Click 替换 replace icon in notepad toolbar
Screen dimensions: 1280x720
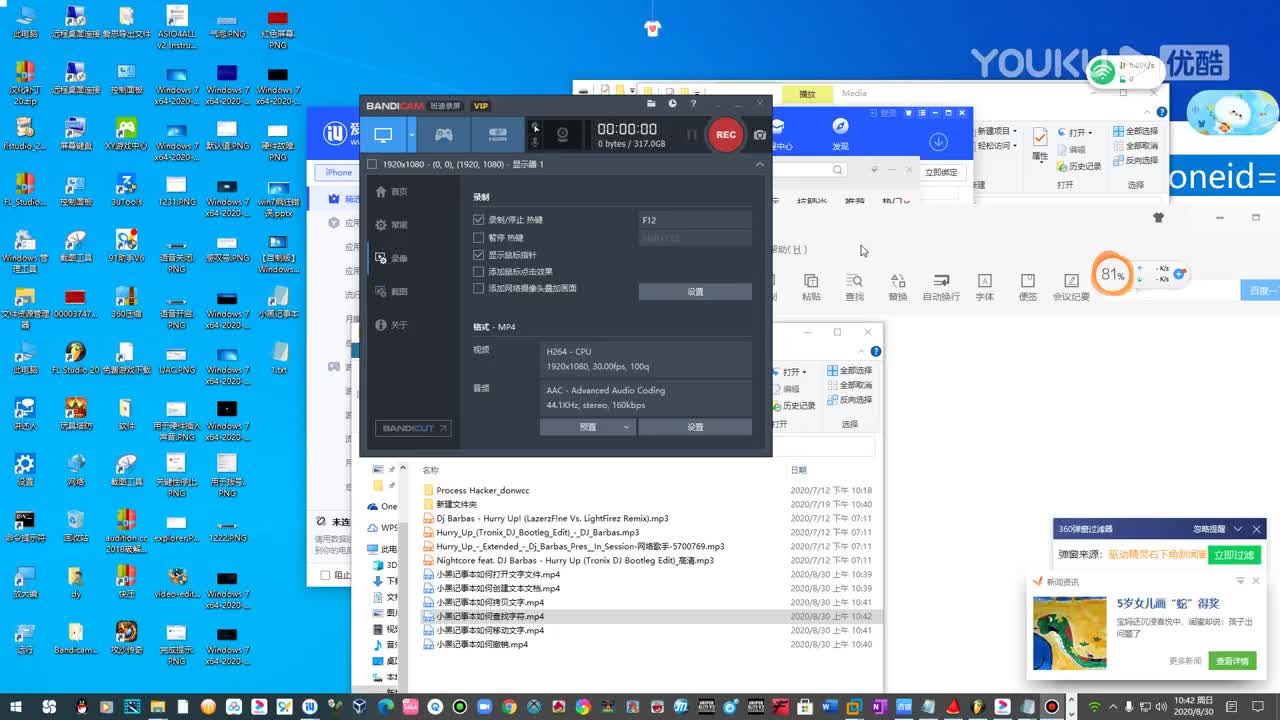(x=898, y=287)
